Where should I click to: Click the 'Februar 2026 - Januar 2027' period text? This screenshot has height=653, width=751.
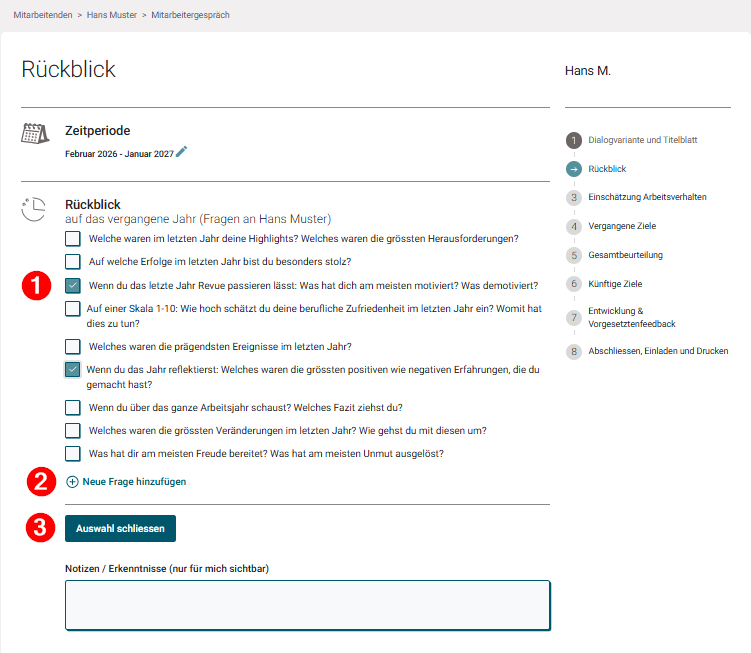coord(119,154)
